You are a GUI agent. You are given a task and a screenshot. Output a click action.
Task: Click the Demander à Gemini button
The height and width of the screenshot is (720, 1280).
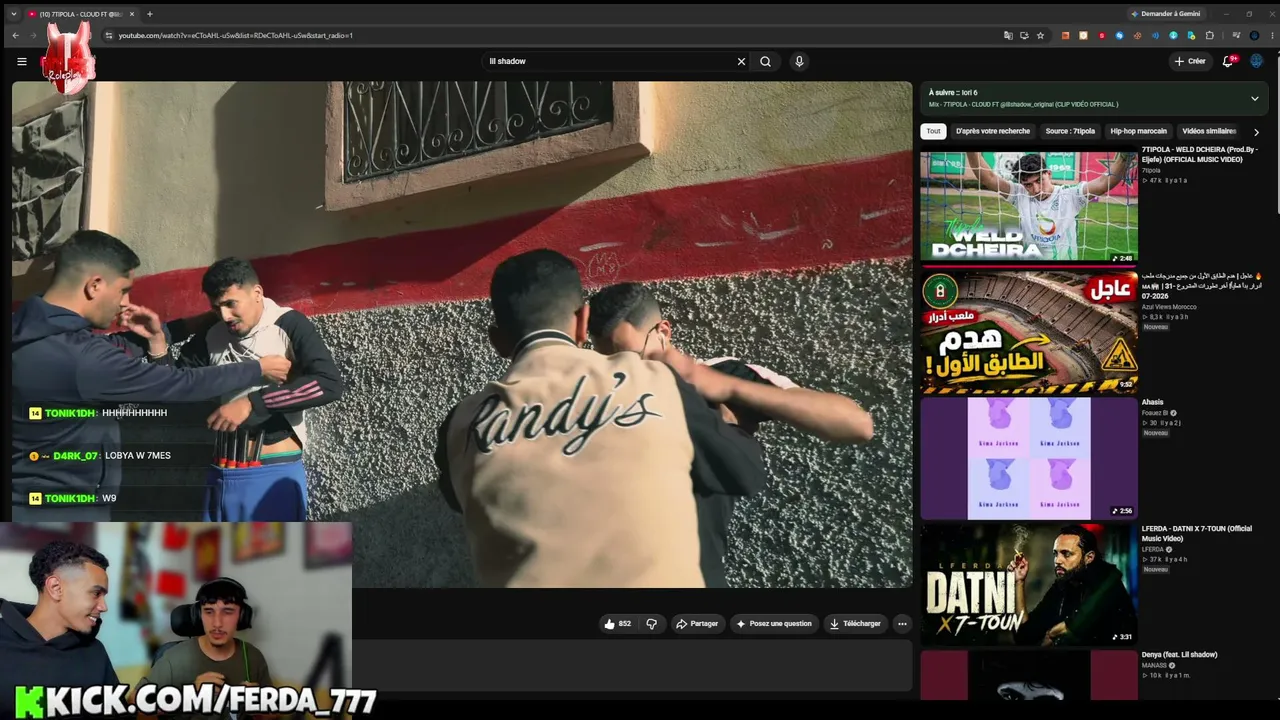click(1165, 14)
